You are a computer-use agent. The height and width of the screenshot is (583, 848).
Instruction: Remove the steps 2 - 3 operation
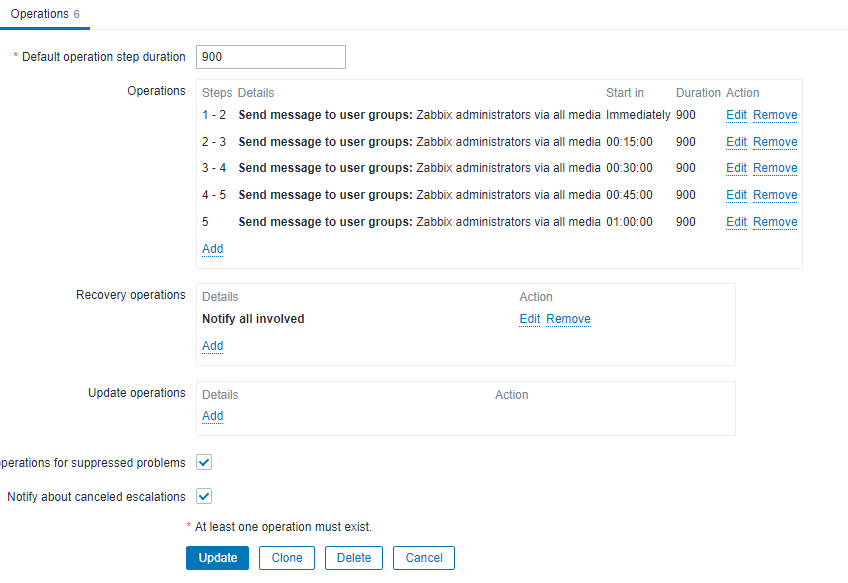(775, 142)
